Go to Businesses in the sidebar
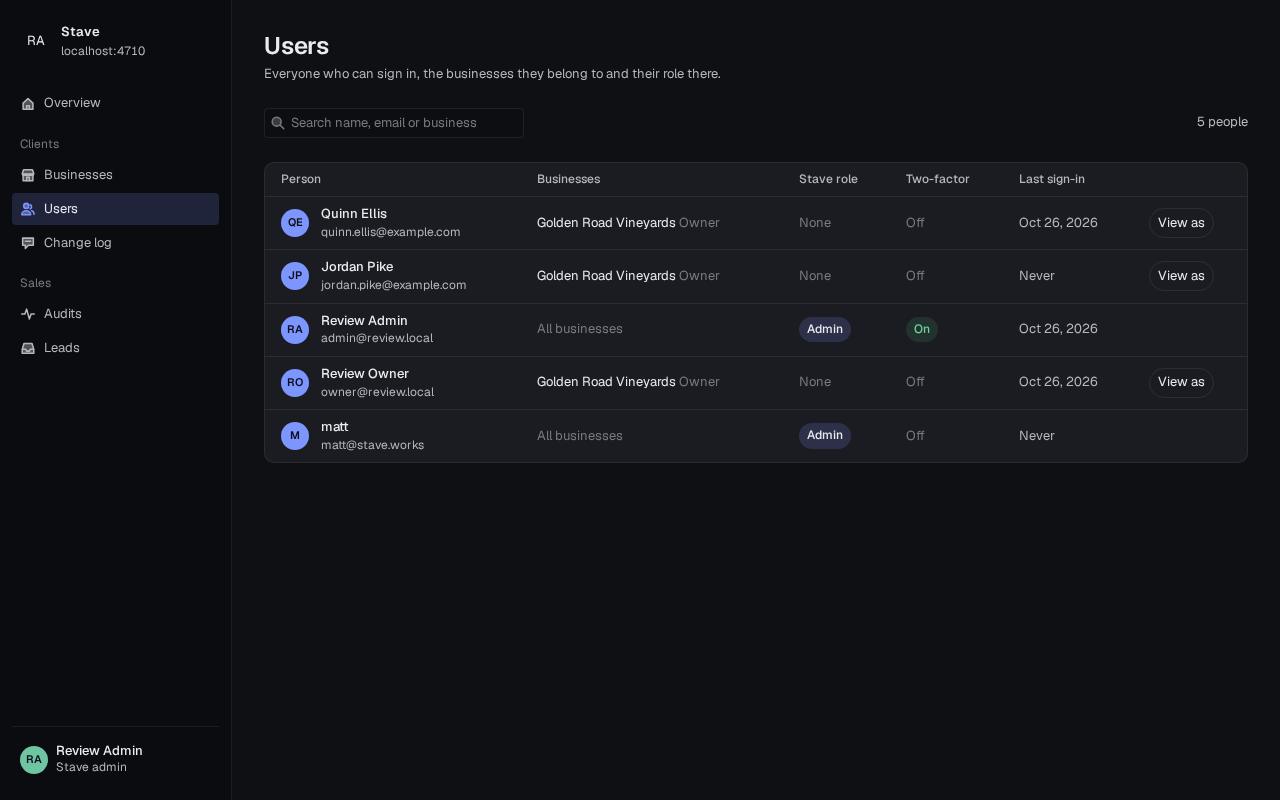Screen dimensions: 1280x800 coord(115,175)
